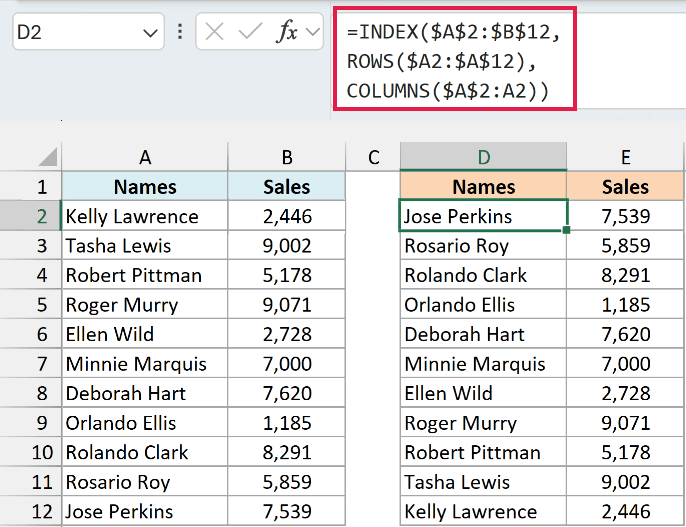
Task: Select cell D2 Jose Perkins
Action: point(483,216)
